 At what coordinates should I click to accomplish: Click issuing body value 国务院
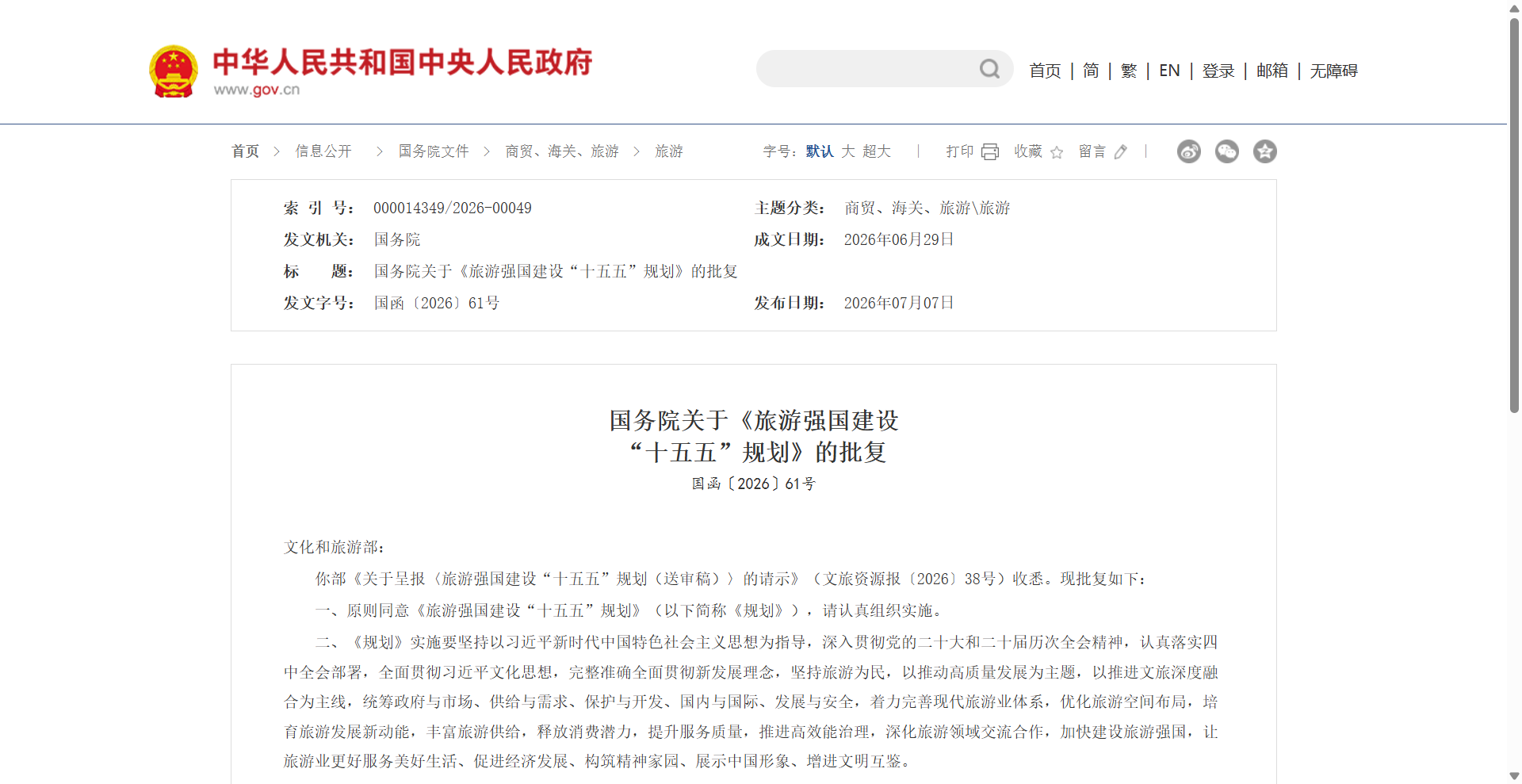(x=397, y=239)
